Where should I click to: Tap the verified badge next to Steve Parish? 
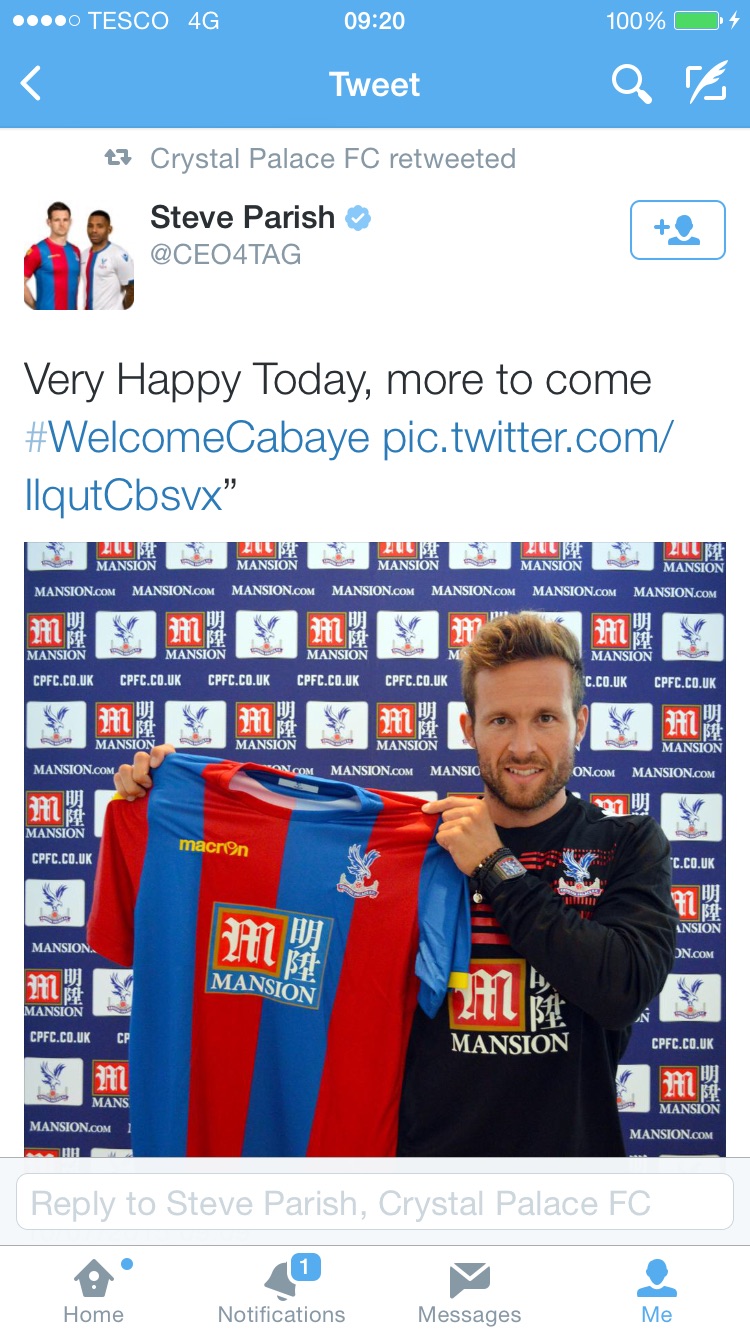point(358,217)
